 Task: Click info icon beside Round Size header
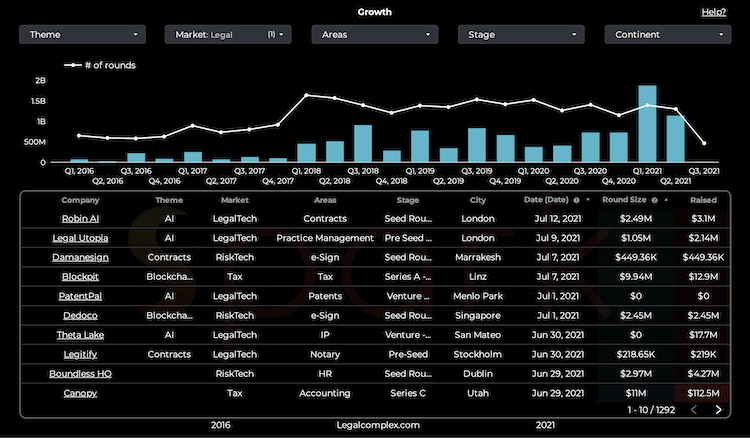(x=654, y=200)
